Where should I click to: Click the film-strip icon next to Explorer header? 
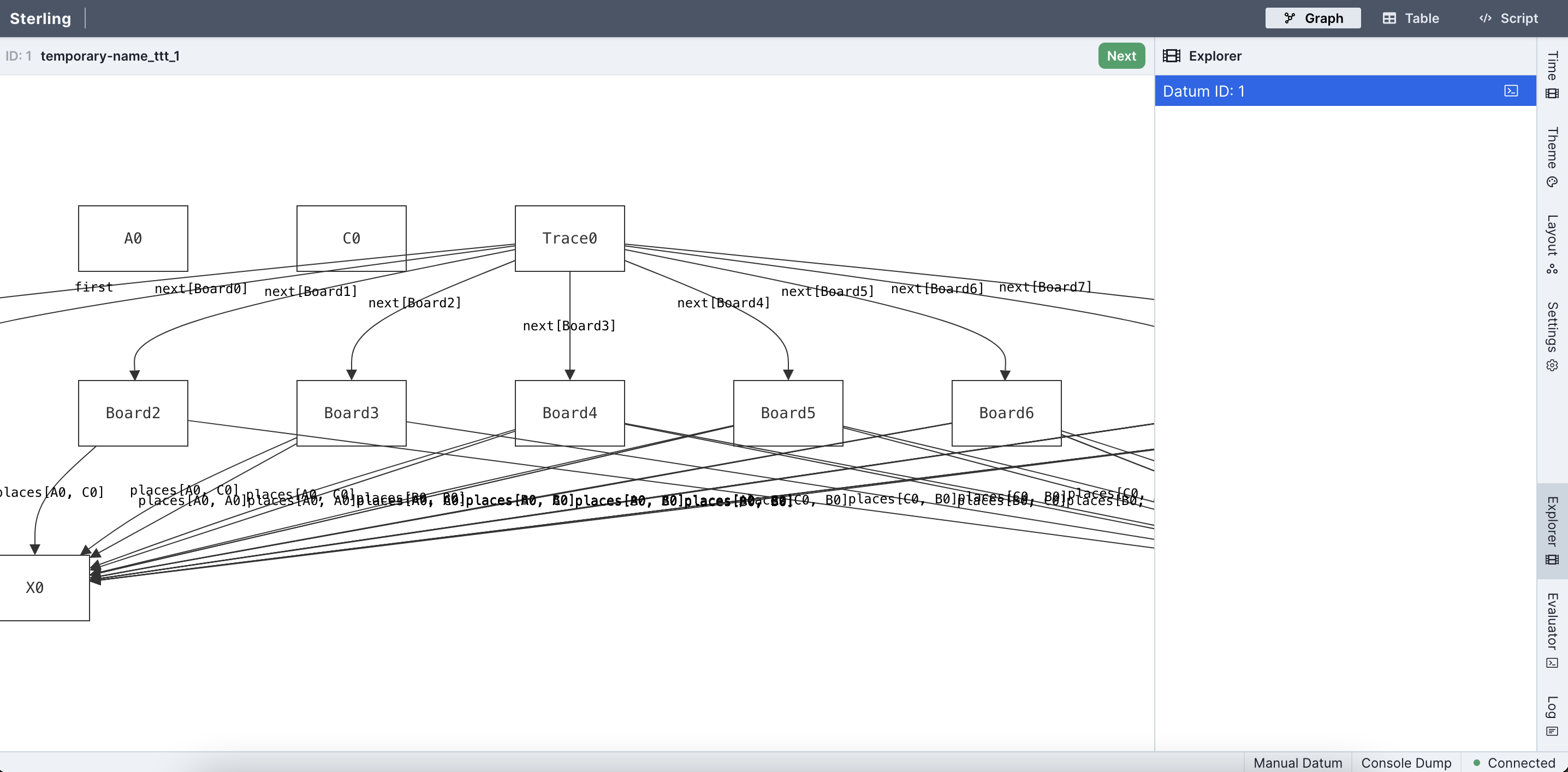(1172, 55)
